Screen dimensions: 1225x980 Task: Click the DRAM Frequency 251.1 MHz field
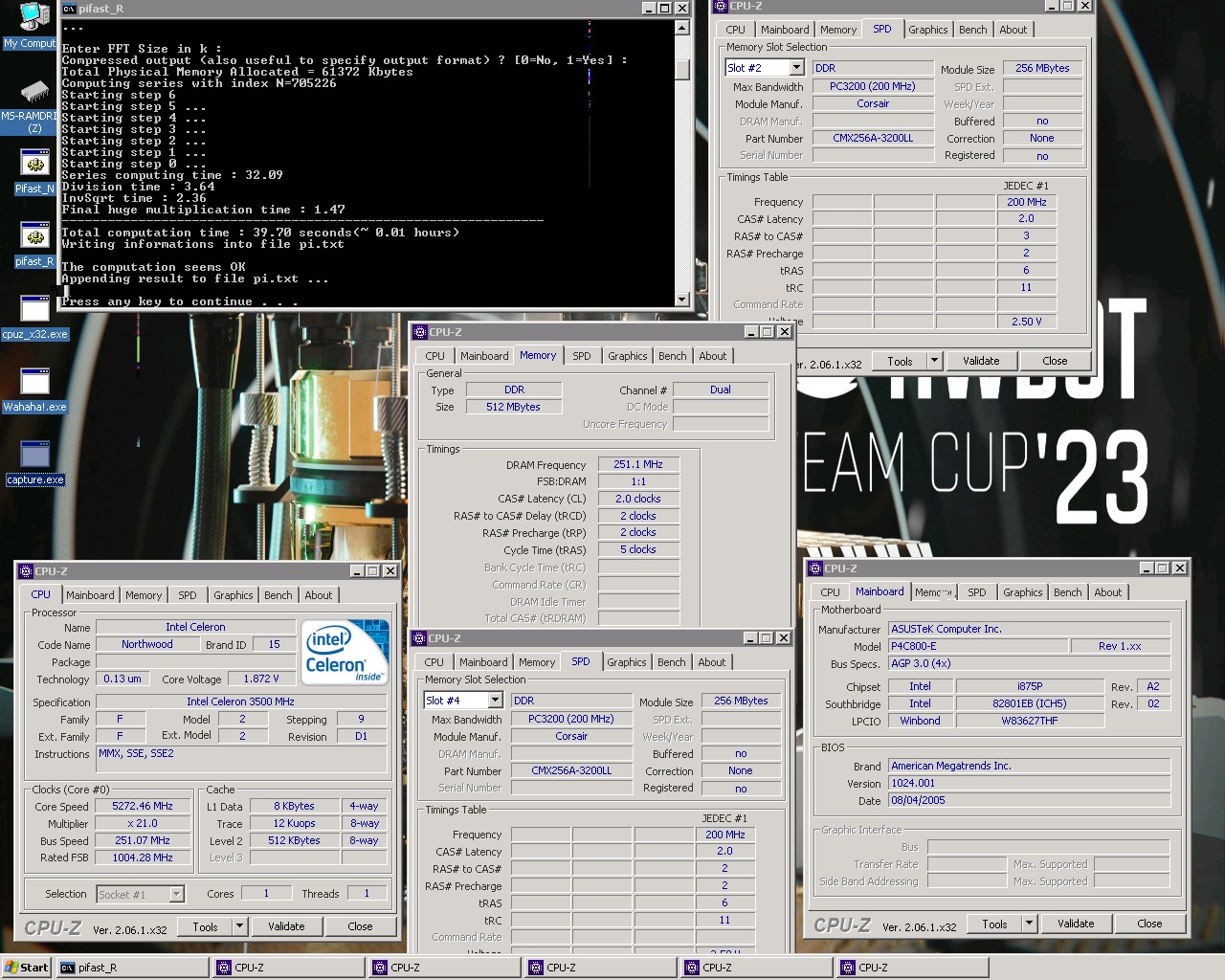tap(638, 464)
